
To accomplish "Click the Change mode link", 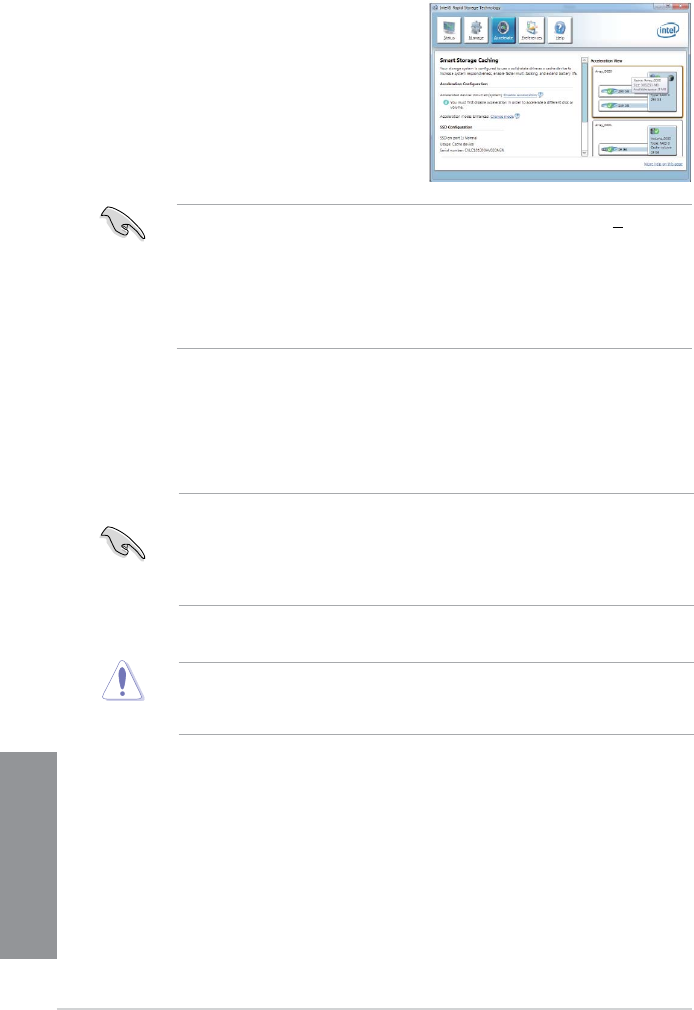I will (502, 117).
